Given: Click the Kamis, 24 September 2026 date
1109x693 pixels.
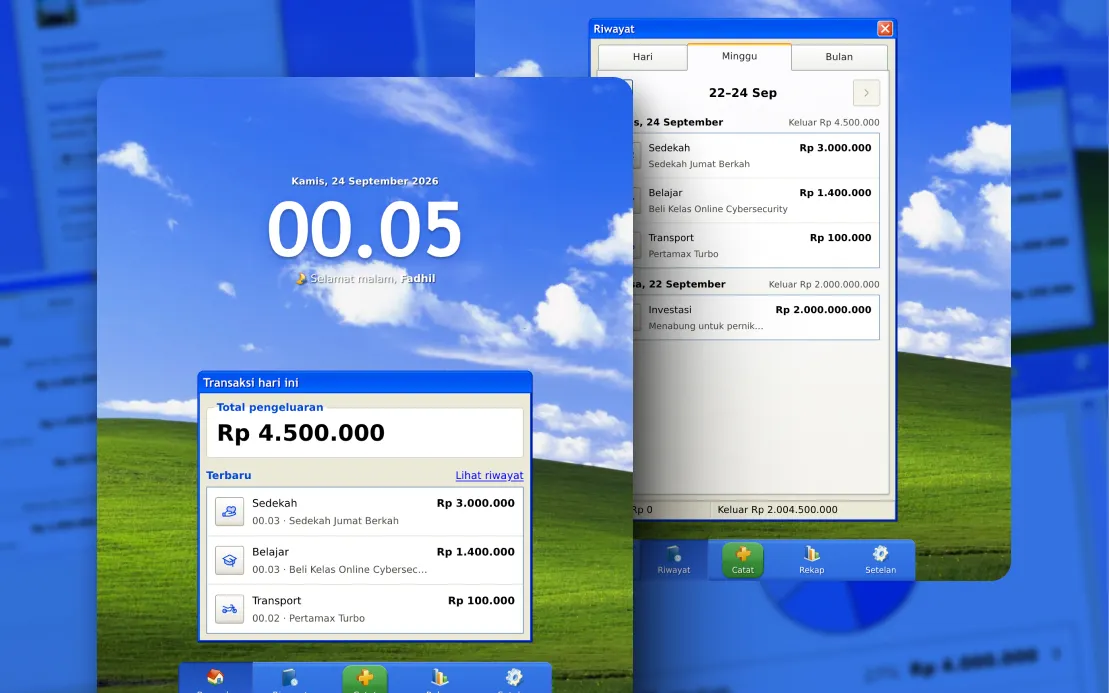Looking at the screenshot, I should (x=365, y=181).
